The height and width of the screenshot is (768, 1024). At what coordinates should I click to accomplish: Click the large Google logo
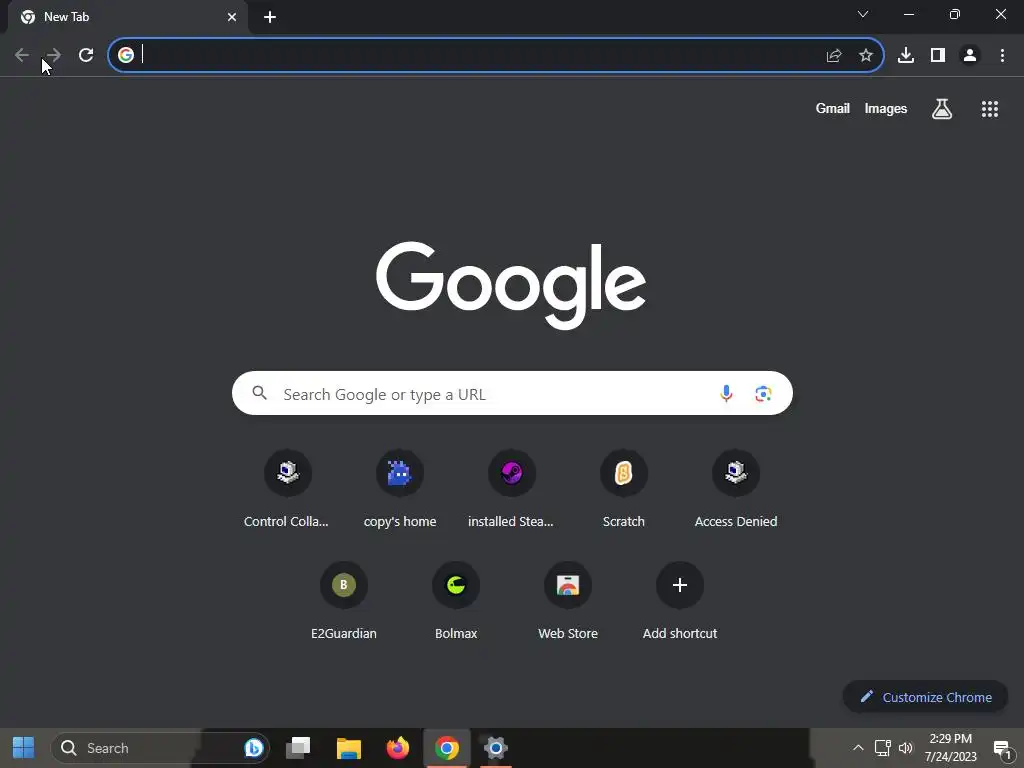[511, 284]
